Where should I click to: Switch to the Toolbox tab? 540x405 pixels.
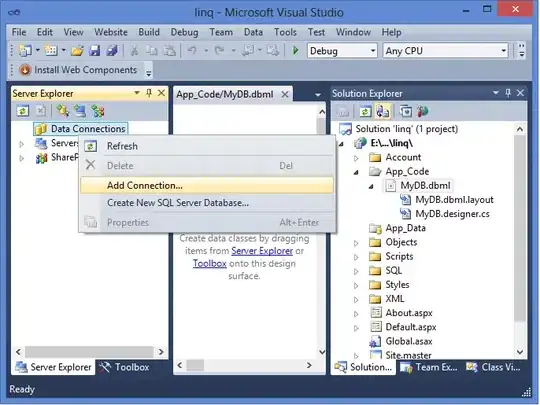click(x=124, y=367)
